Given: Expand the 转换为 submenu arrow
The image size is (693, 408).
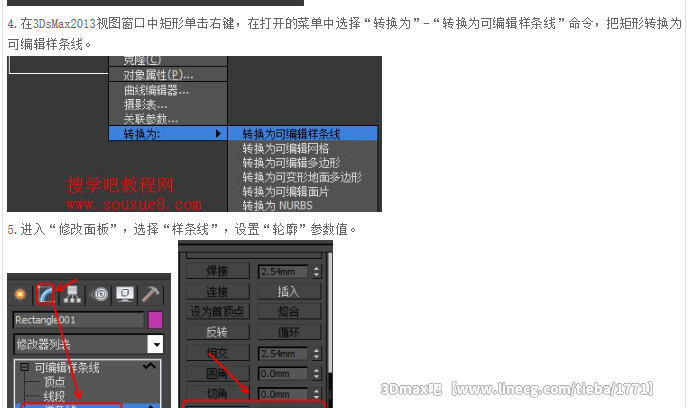Looking at the screenshot, I should (x=218, y=134).
